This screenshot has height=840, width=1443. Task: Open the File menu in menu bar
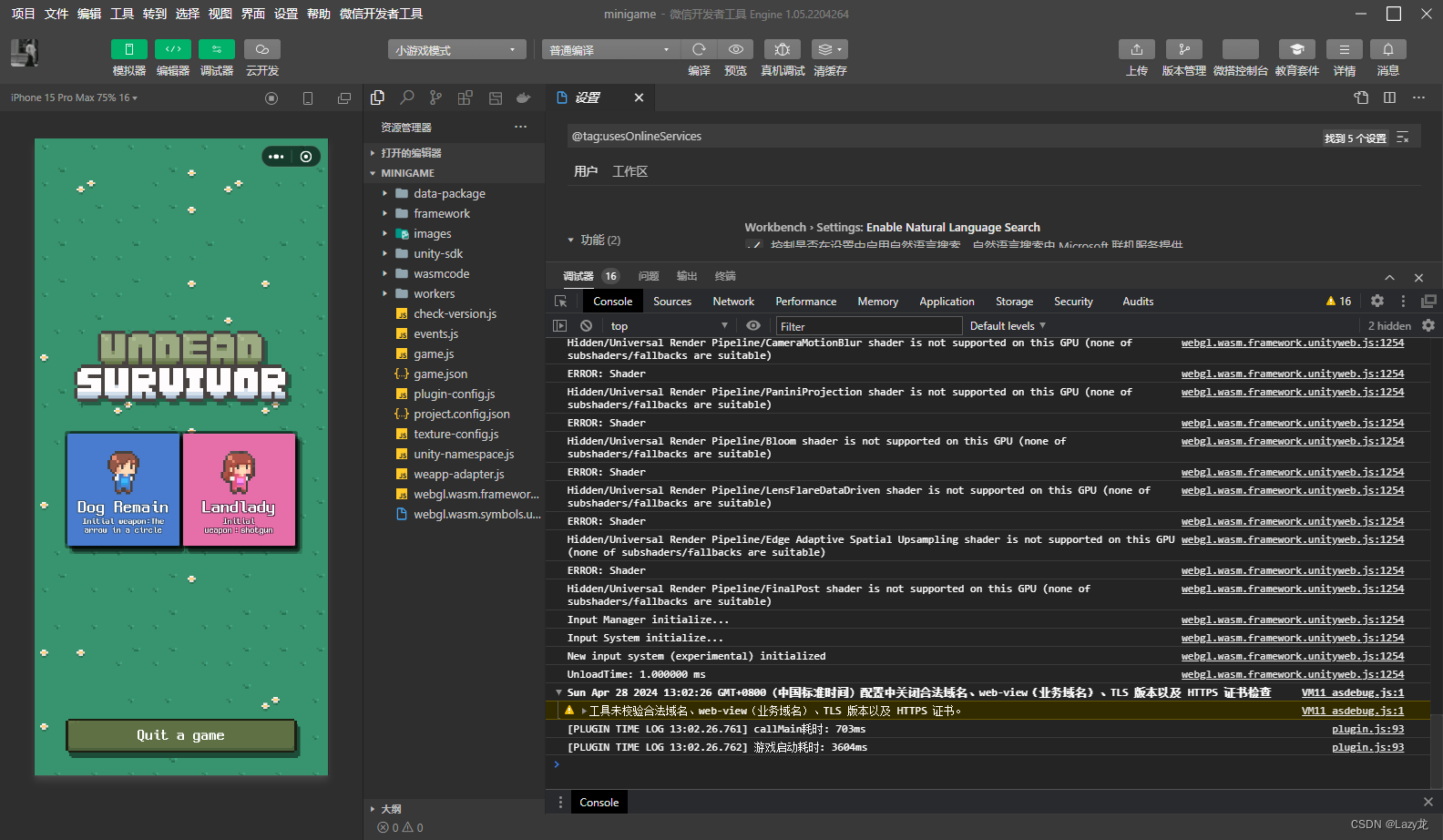56,14
